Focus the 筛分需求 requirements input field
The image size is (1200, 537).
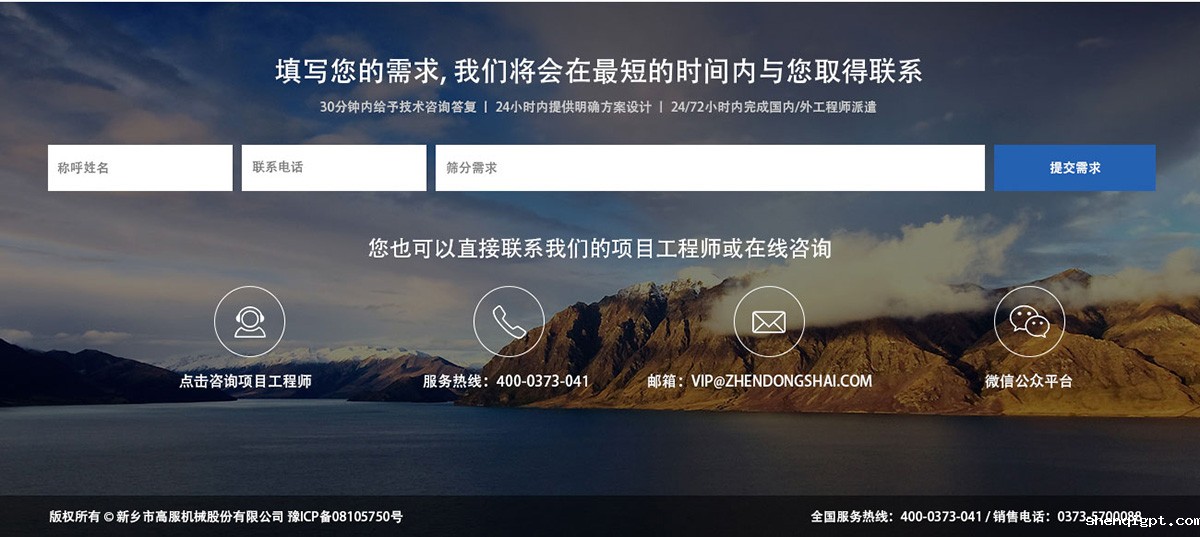pyautogui.click(x=710, y=168)
